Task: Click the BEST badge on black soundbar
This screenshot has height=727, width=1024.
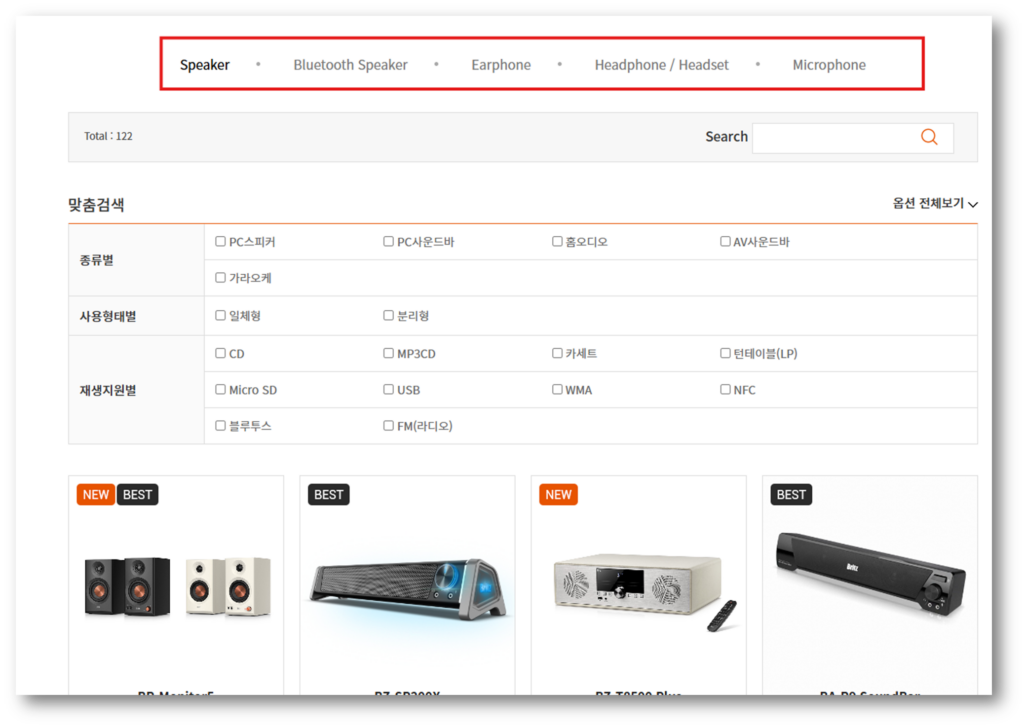Action: [791, 494]
